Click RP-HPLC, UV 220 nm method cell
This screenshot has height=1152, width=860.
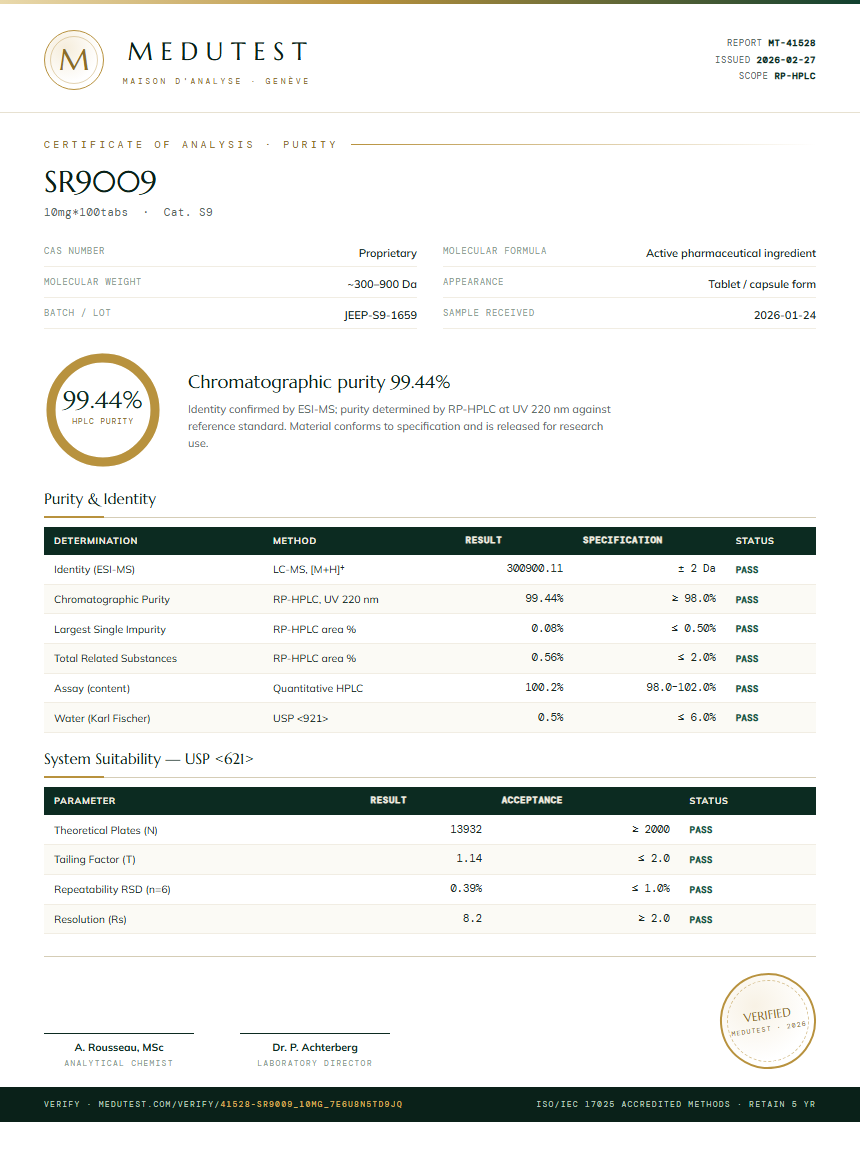325,600
